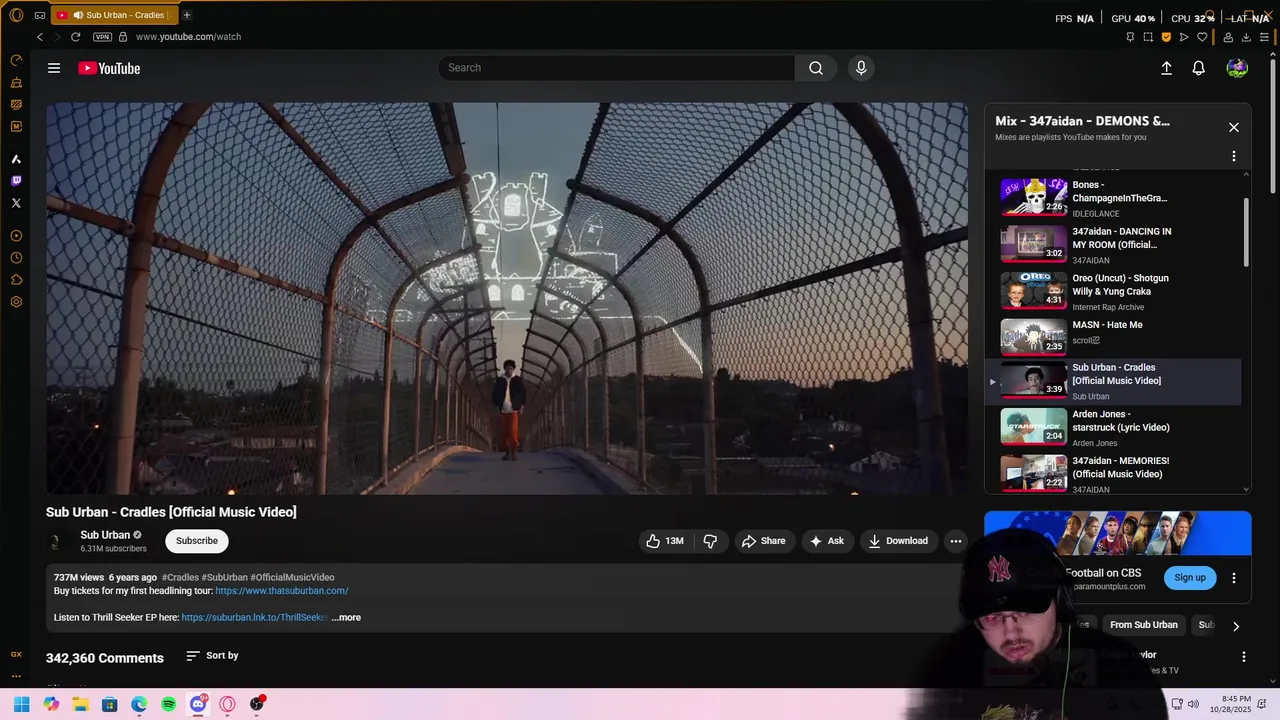The width and height of the screenshot is (1280, 720).
Task: Open YouTube Create upload icon
Action: [x=1166, y=68]
